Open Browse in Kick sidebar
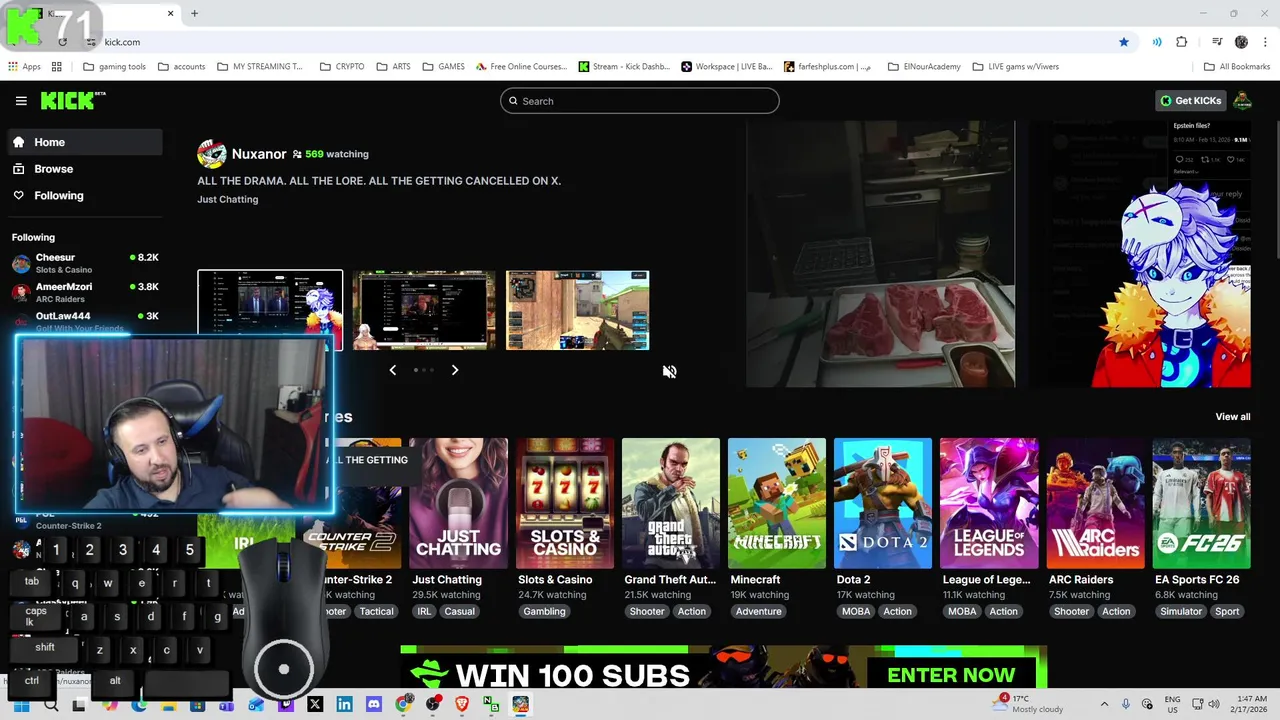This screenshot has height=720, width=1280. pos(85,169)
